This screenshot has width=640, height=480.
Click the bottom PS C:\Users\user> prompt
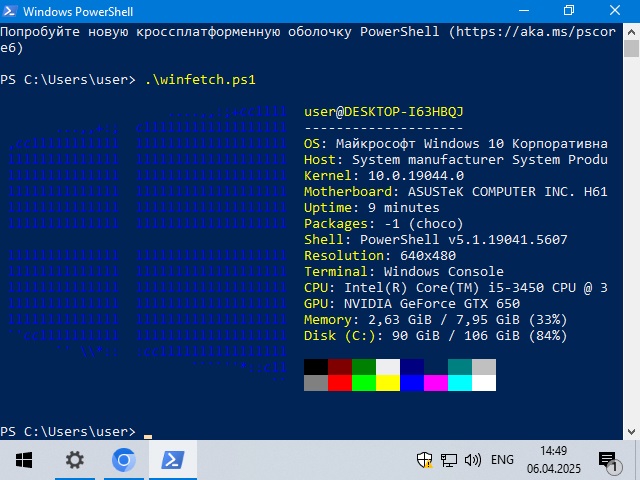click(68, 431)
